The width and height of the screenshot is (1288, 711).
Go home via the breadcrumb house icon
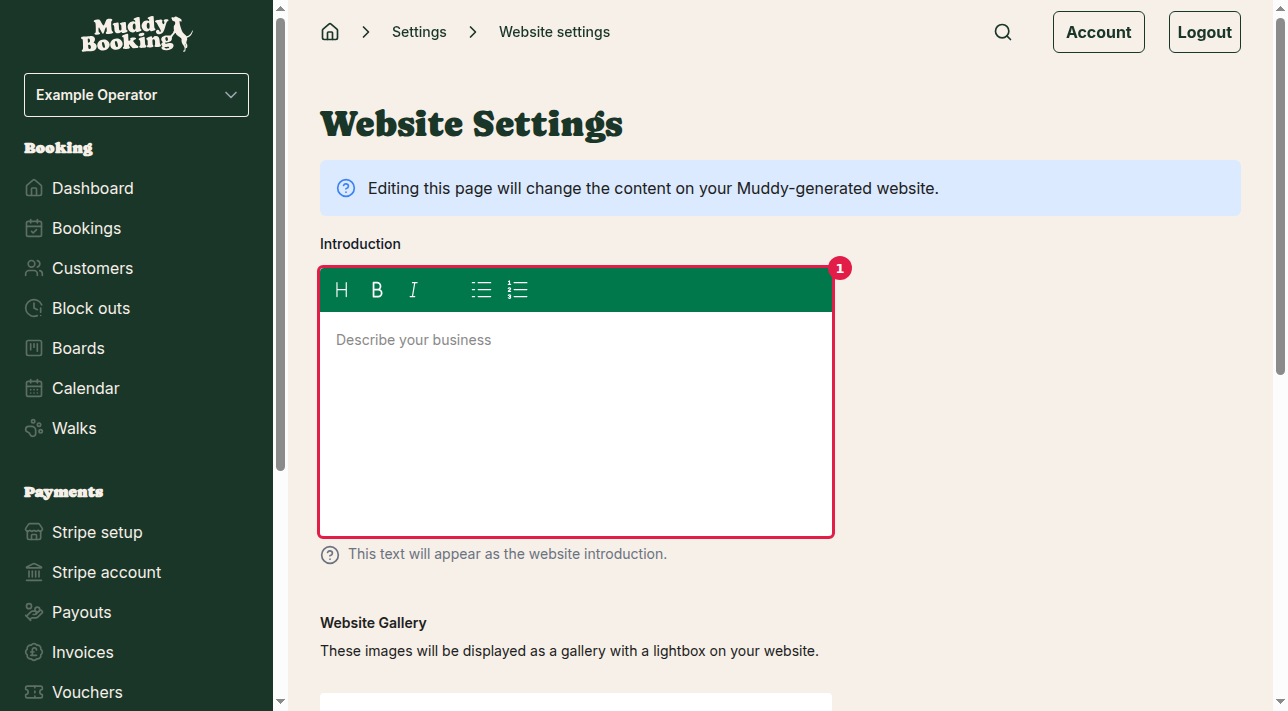tap(330, 31)
